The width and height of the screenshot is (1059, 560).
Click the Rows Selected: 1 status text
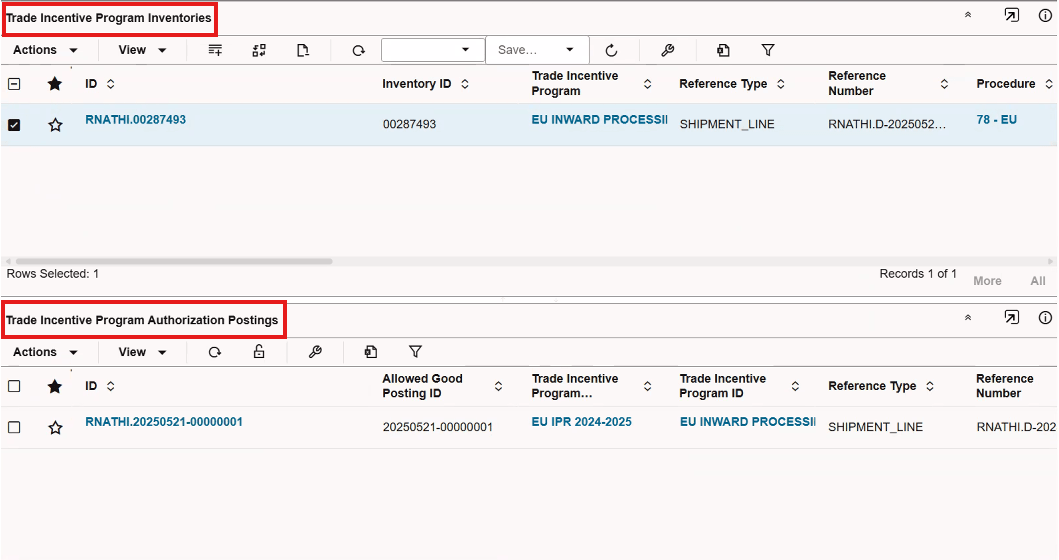click(x=53, y=274)
